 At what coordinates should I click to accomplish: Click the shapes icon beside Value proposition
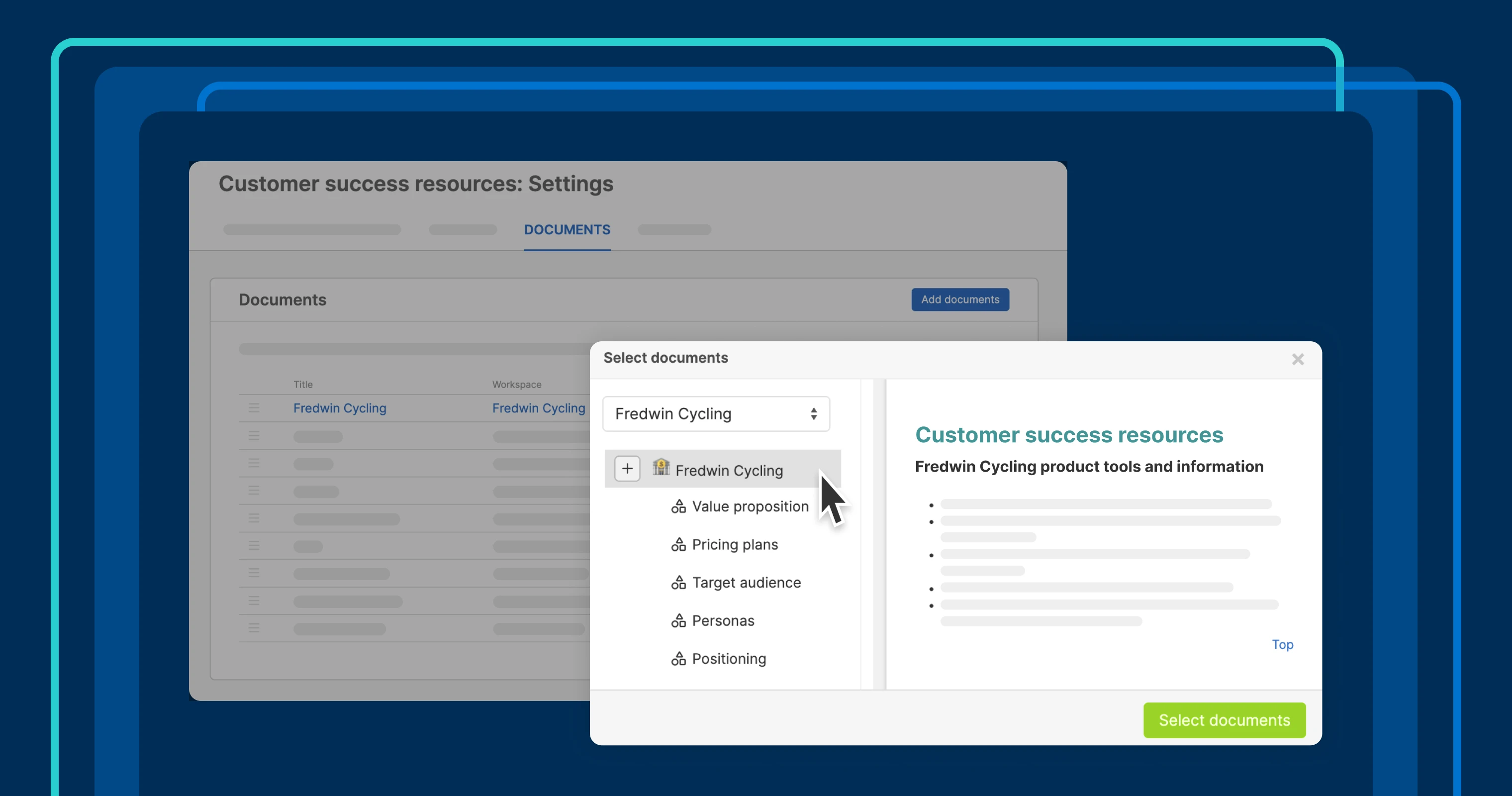tap(678, 506)
